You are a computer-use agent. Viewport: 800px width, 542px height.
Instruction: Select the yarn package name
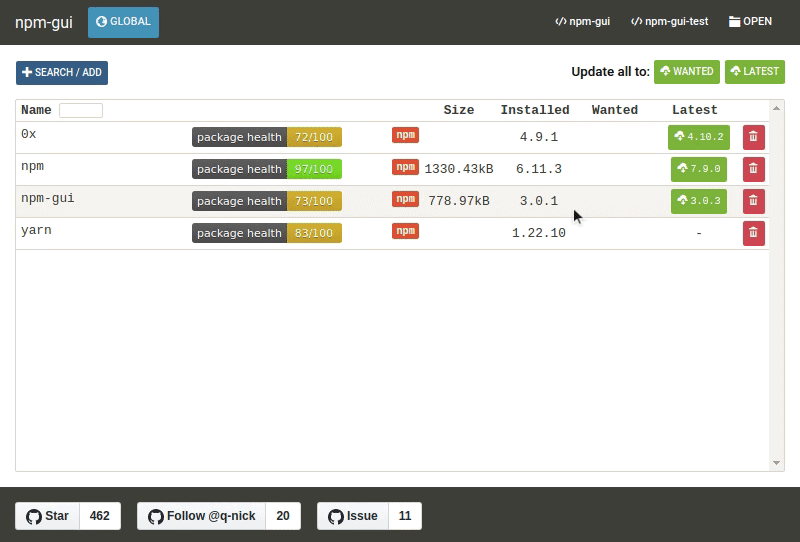coord(36,230)
